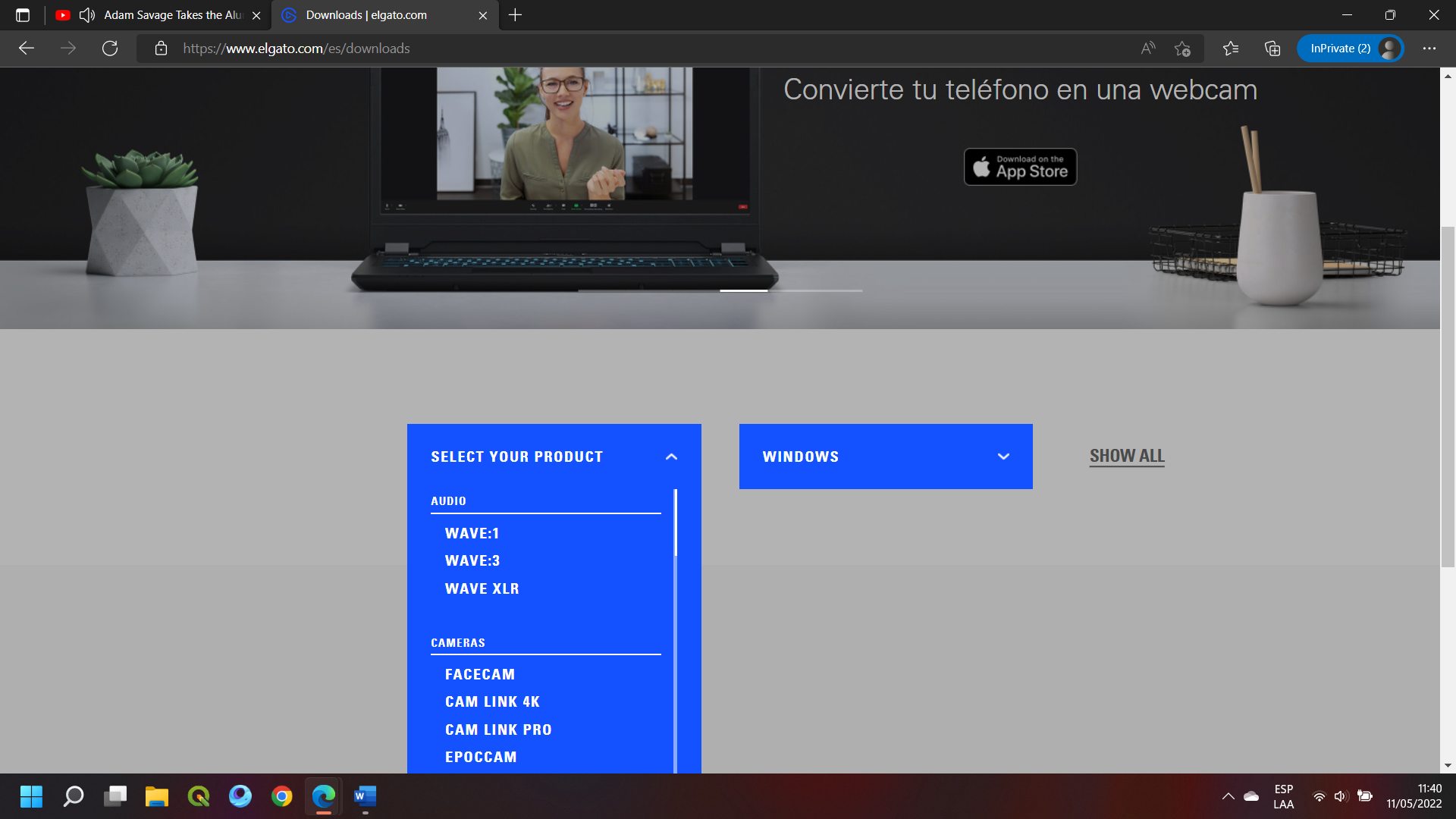Click the carousel slide progress indicator
The height and width of the screenshot is (819, 1456).
[x=743, y=290]
